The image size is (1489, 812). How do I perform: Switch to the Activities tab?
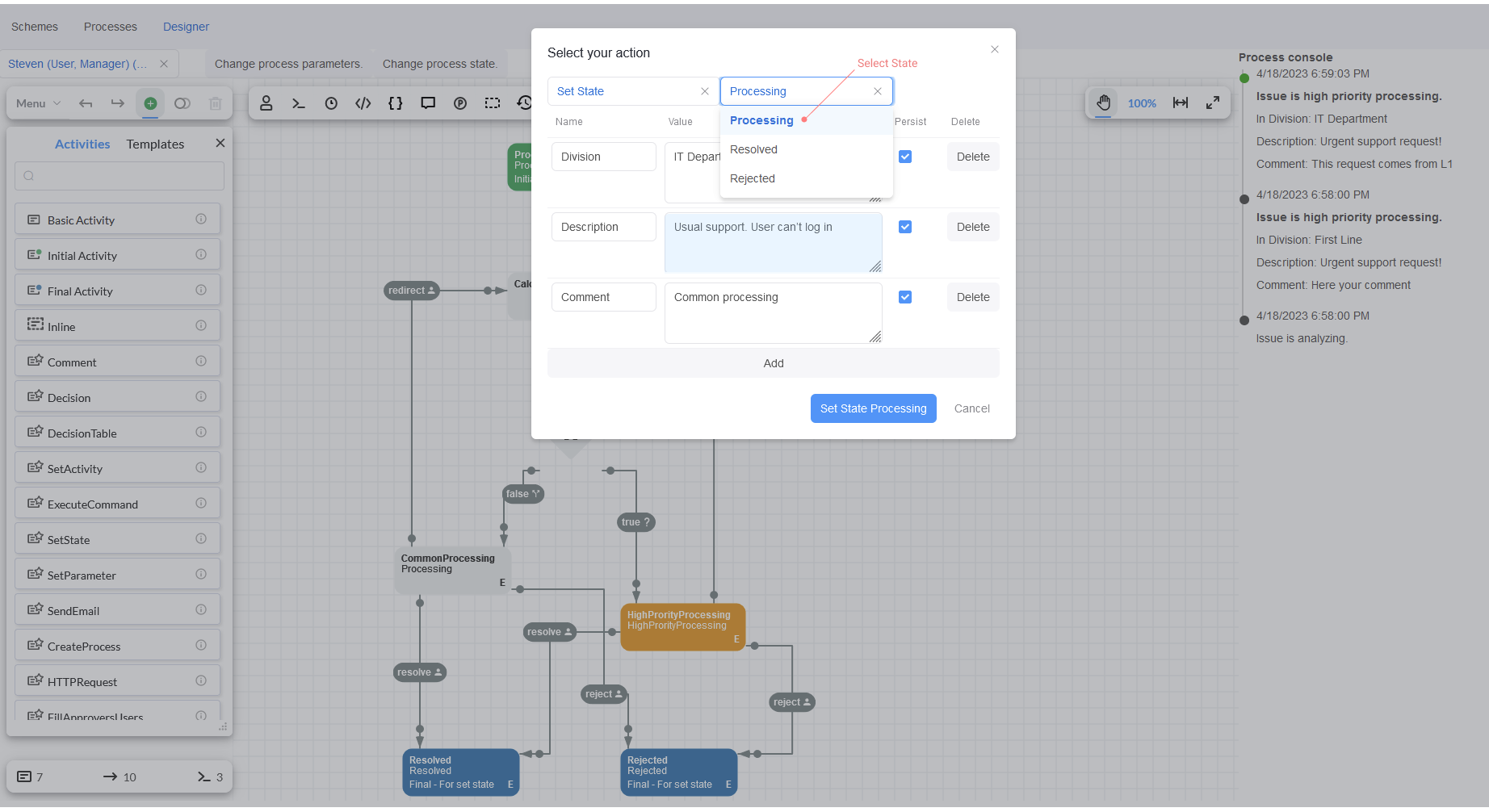[82, 144]
